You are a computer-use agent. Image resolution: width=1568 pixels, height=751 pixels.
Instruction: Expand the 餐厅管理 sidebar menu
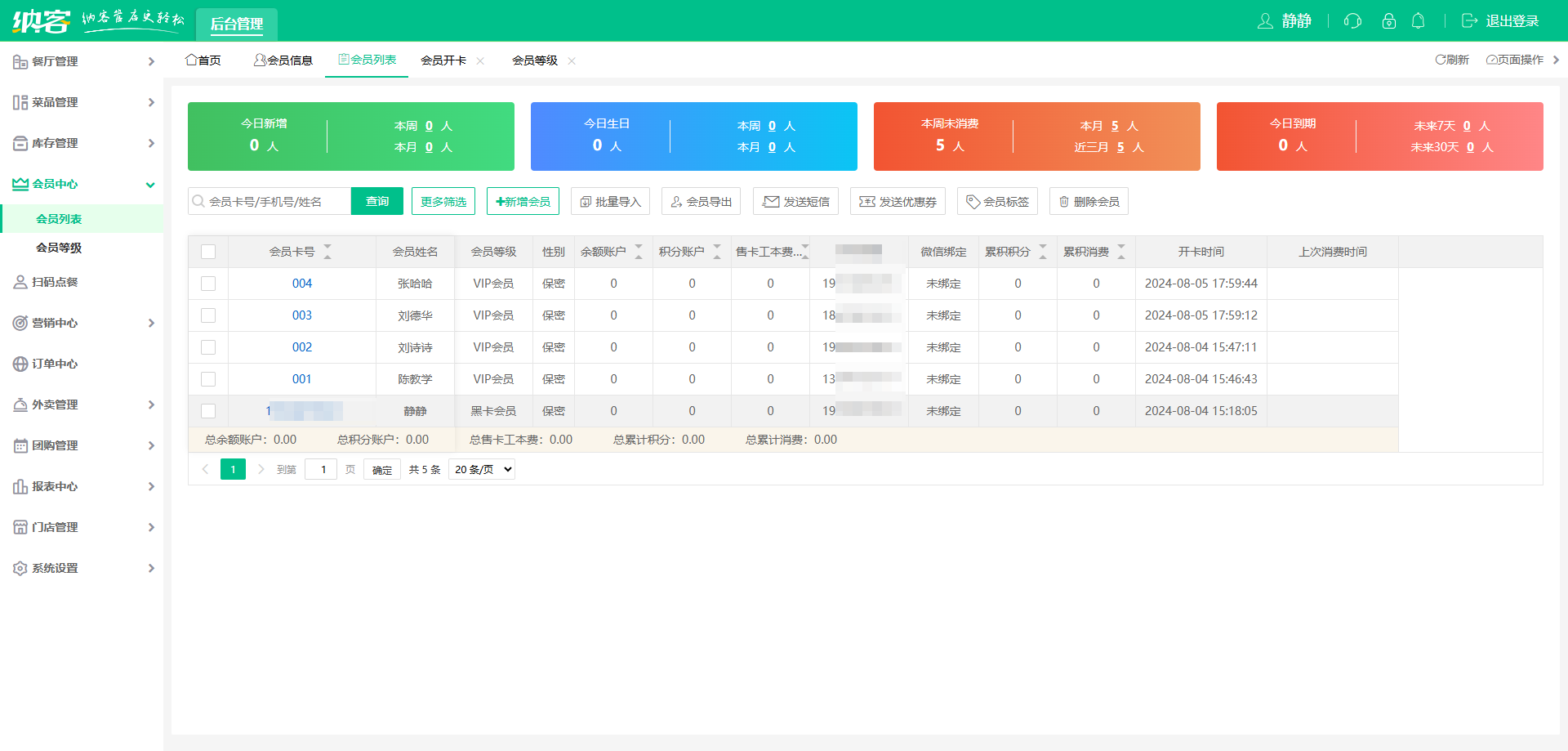pyautogui.click(x=82, y=61)
